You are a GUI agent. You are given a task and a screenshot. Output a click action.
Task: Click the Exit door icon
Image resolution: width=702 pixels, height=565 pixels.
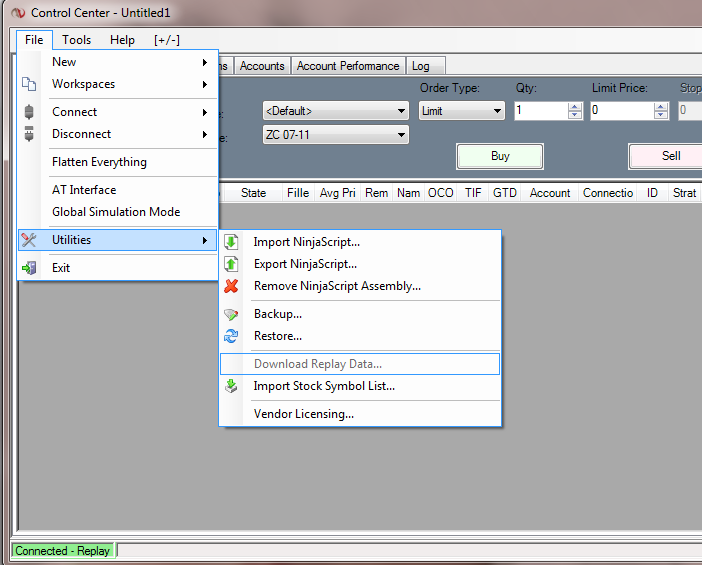29,268
